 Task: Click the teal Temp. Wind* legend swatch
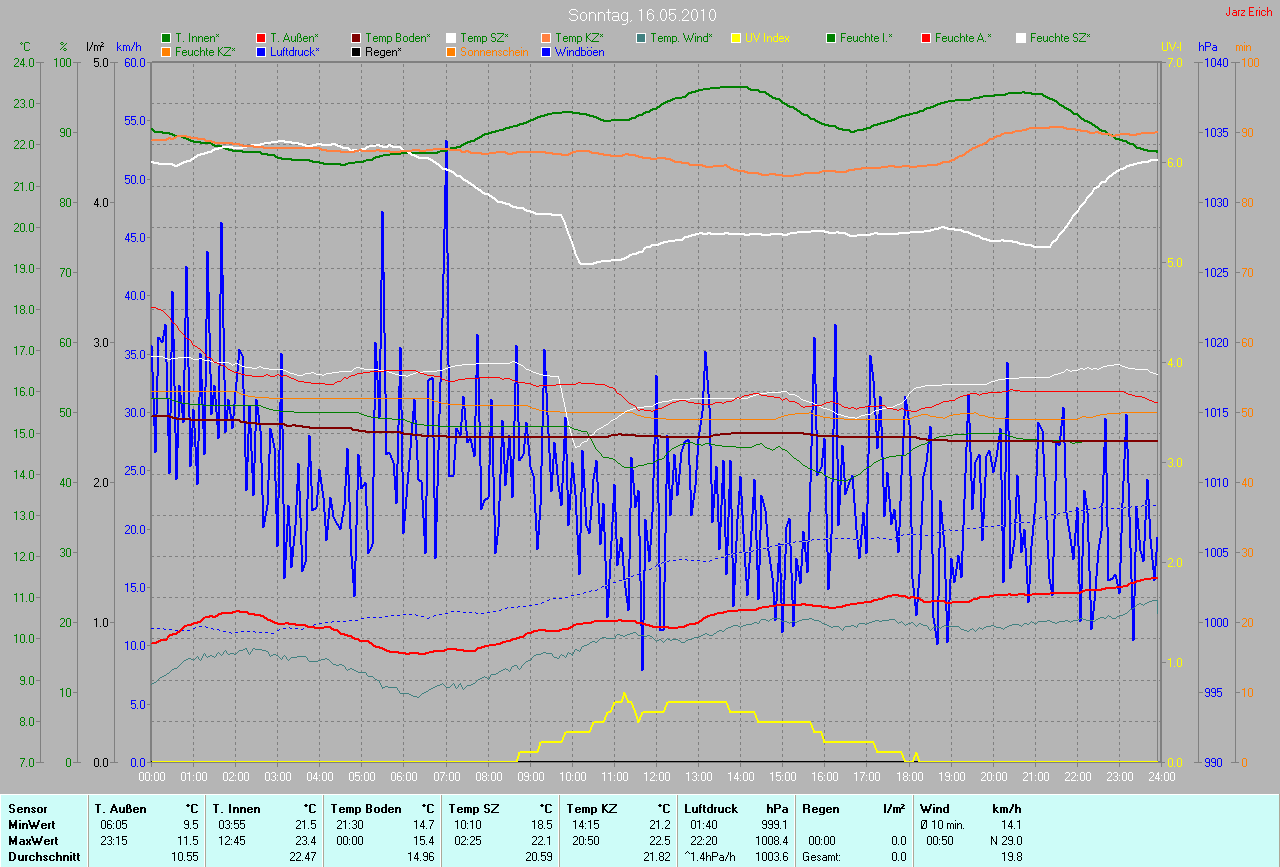click(641, 38)
